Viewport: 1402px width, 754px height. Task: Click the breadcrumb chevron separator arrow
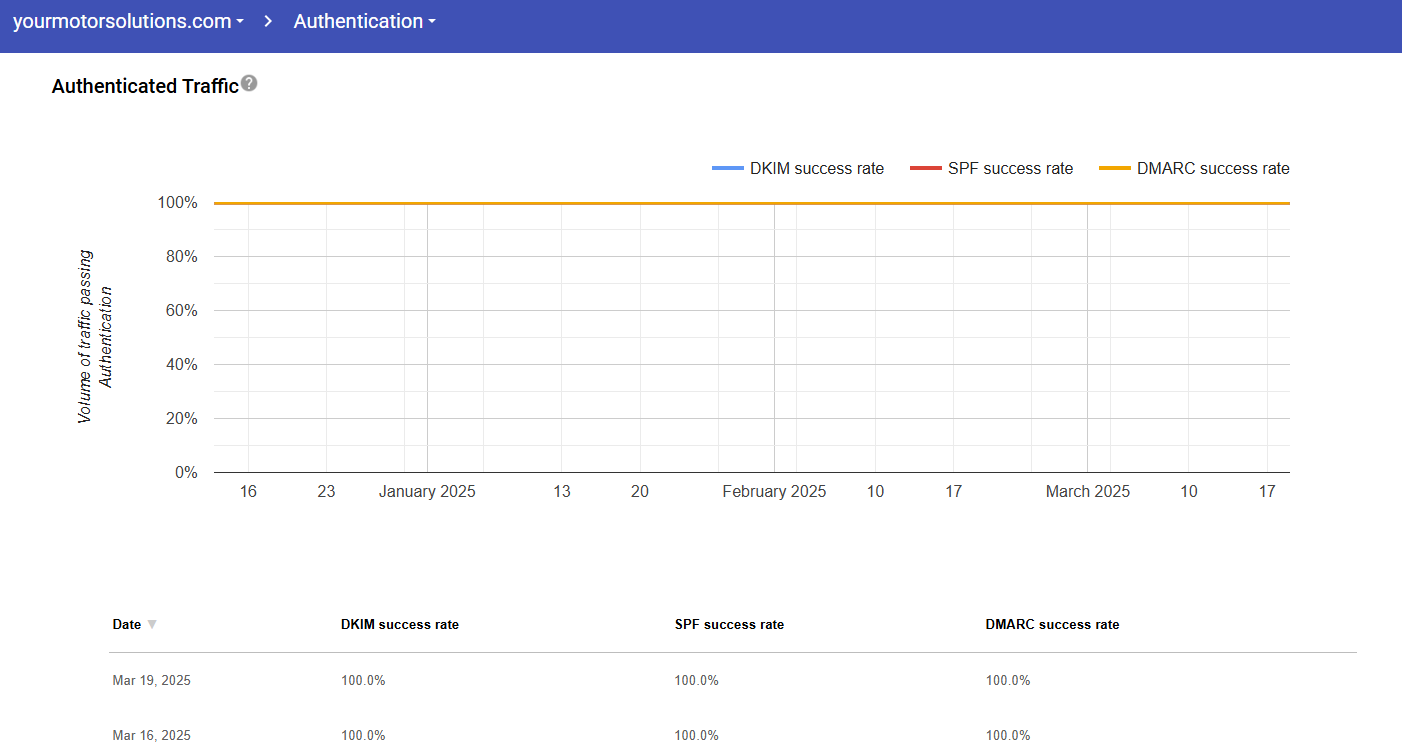click(268, 21)
